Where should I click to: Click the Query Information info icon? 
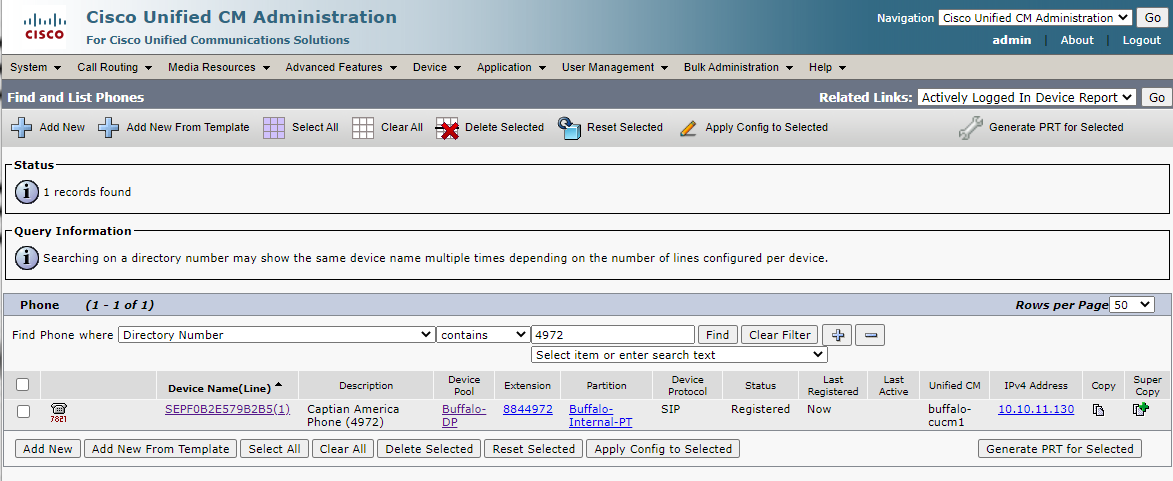27,258
